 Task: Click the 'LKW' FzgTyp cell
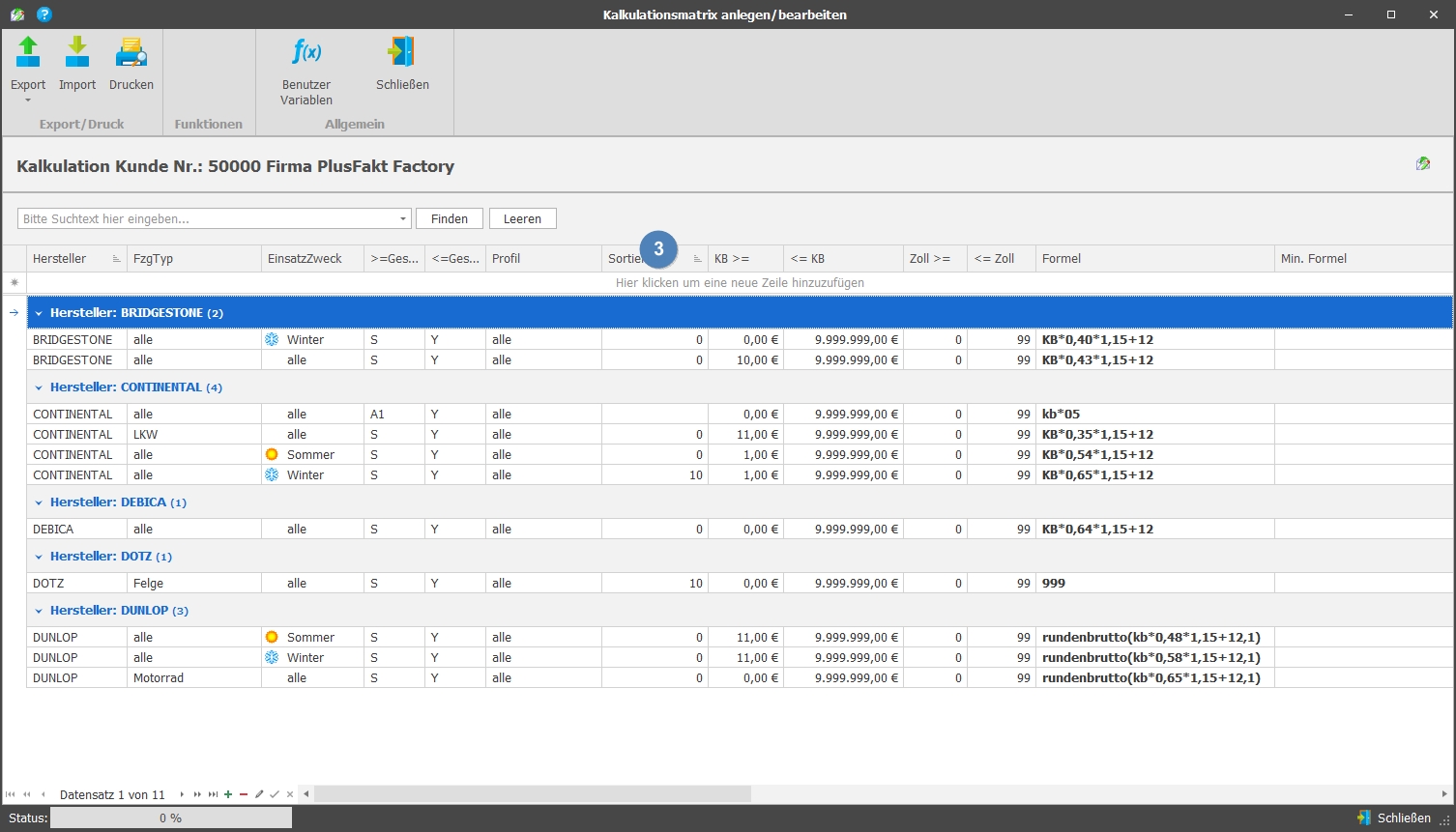click(x=194, y=434)
